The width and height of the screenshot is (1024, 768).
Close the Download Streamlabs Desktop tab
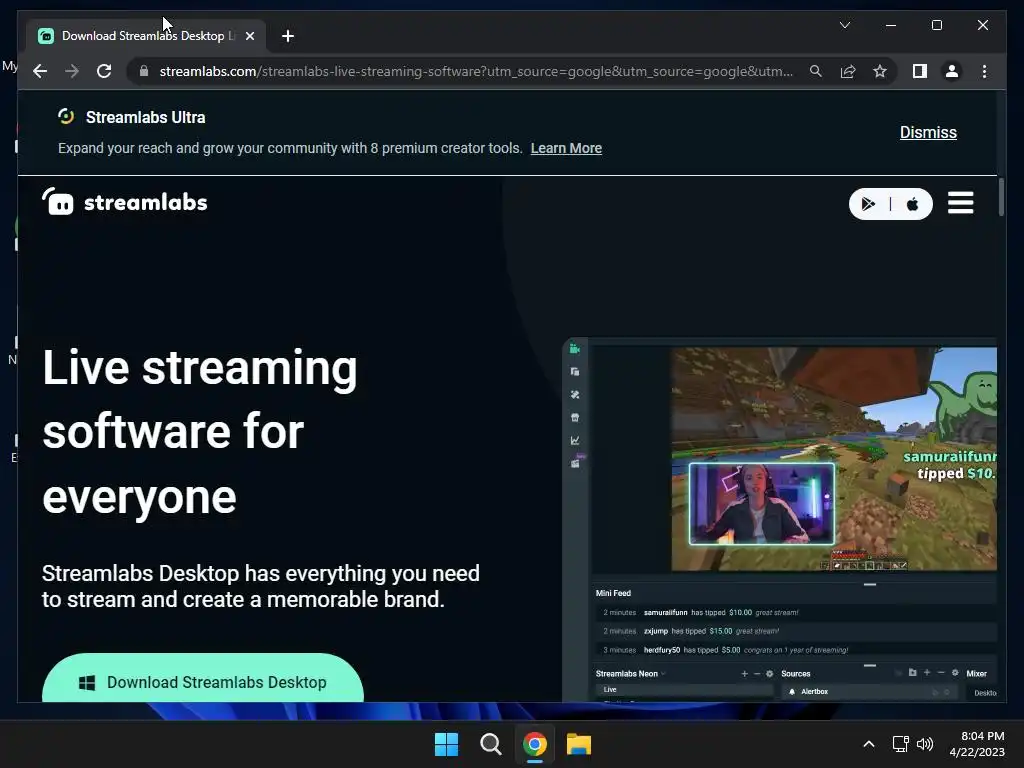[x=249, y=36]
